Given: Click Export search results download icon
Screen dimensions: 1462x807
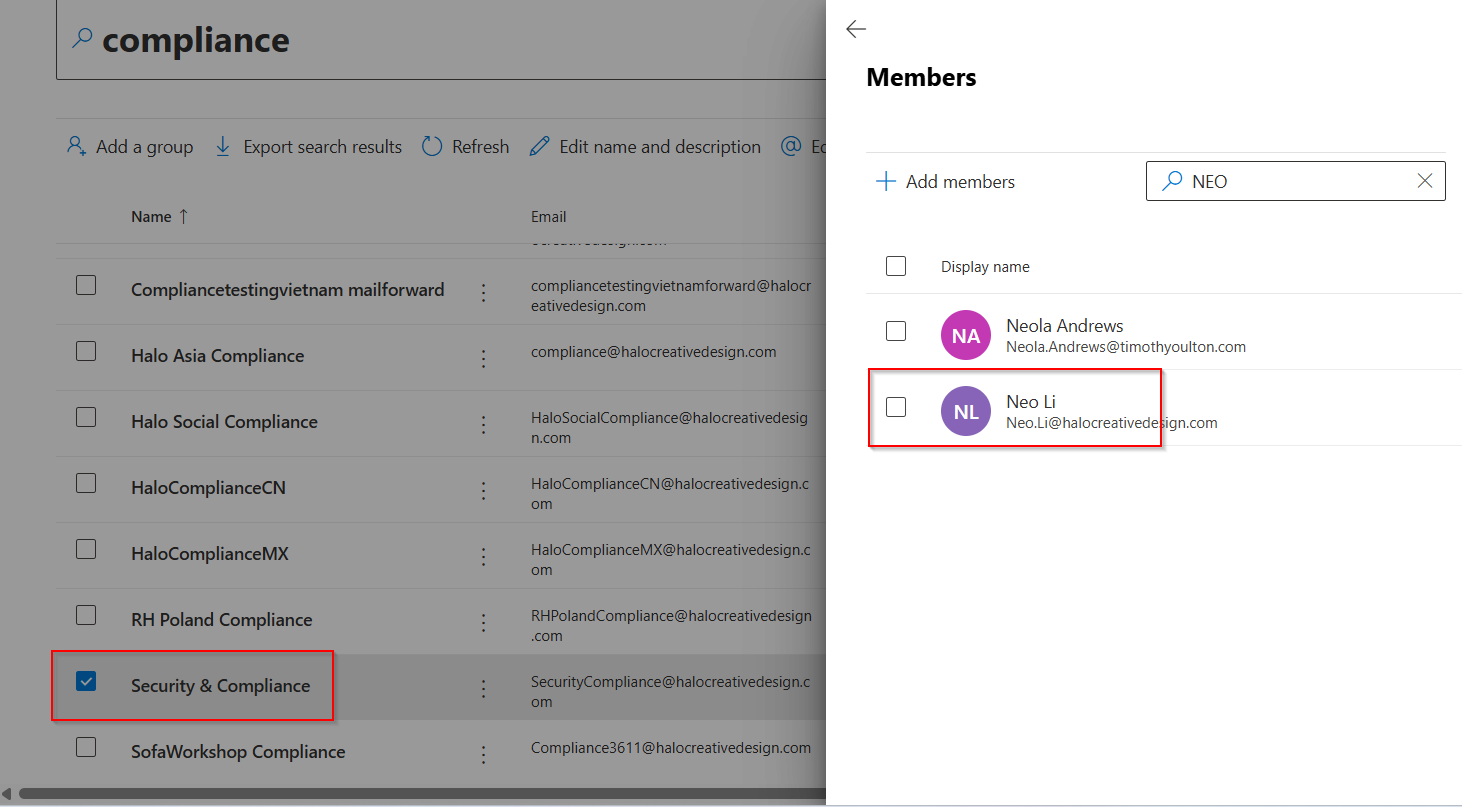Looking at the screenshot, I should (223, 147).
